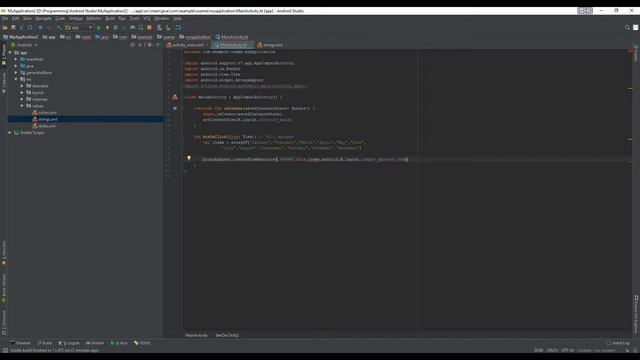This screenshot has width=640, height=360.
Task: Place cursor at end of ArrayAdapter code line
Action: tap(407, 159)
